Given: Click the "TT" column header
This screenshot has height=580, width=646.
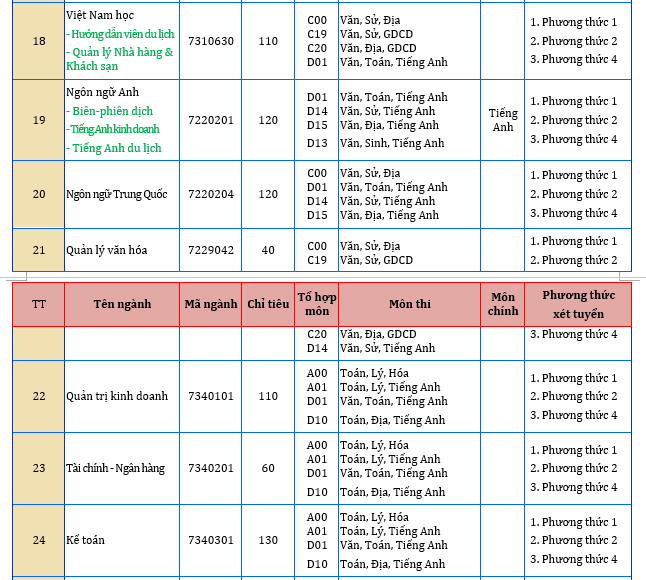Looking at the screenshot, I should pyautogui.click(x=39, y=304).
